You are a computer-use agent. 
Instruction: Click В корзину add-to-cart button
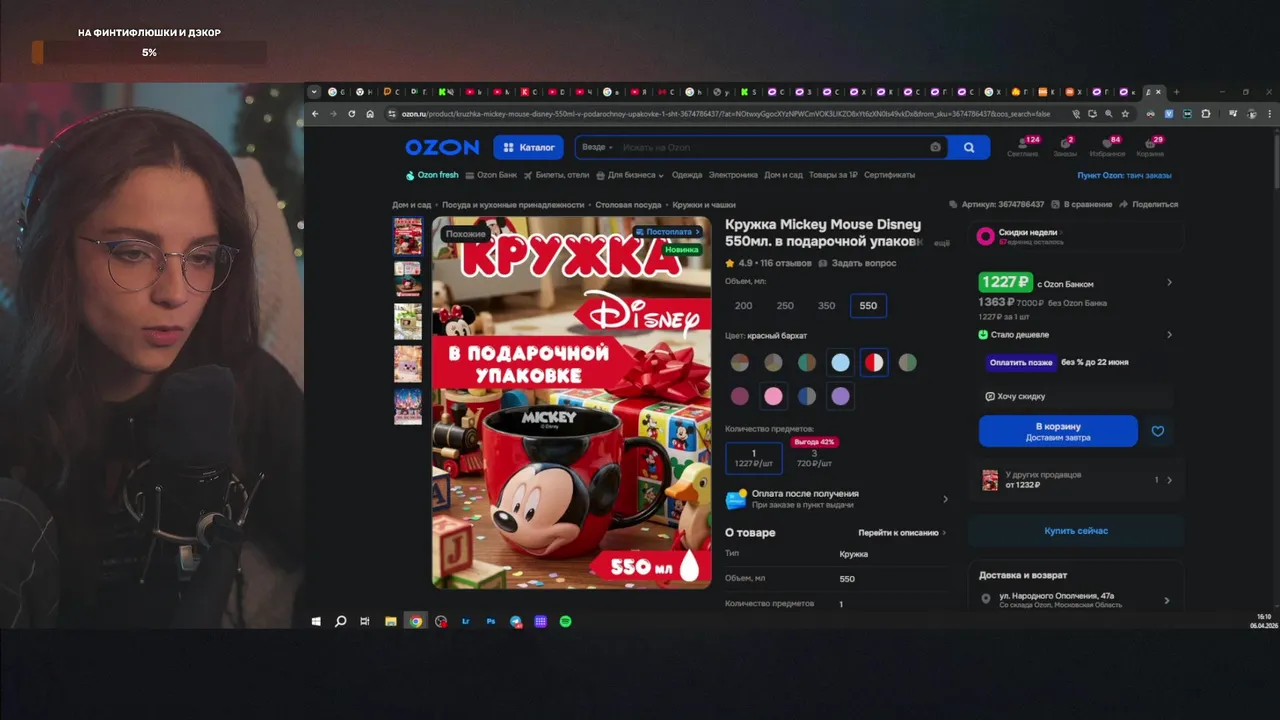1058,431
